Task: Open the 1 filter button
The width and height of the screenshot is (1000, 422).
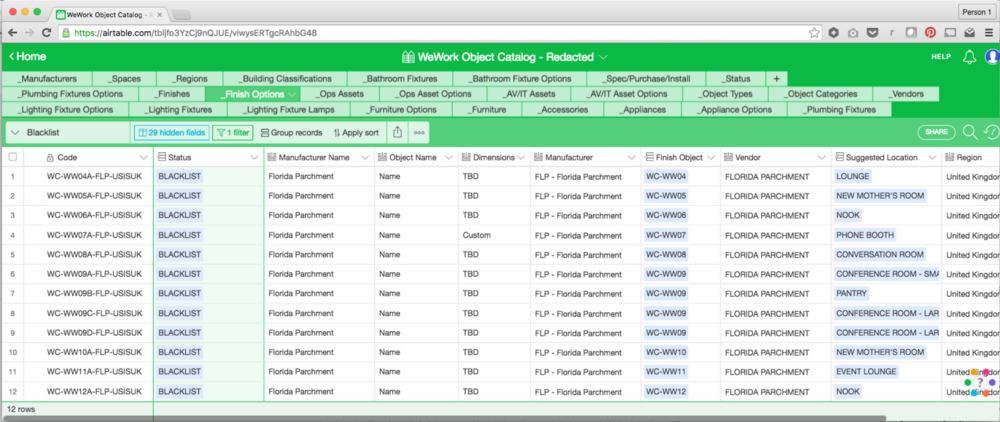Action: 233,133
